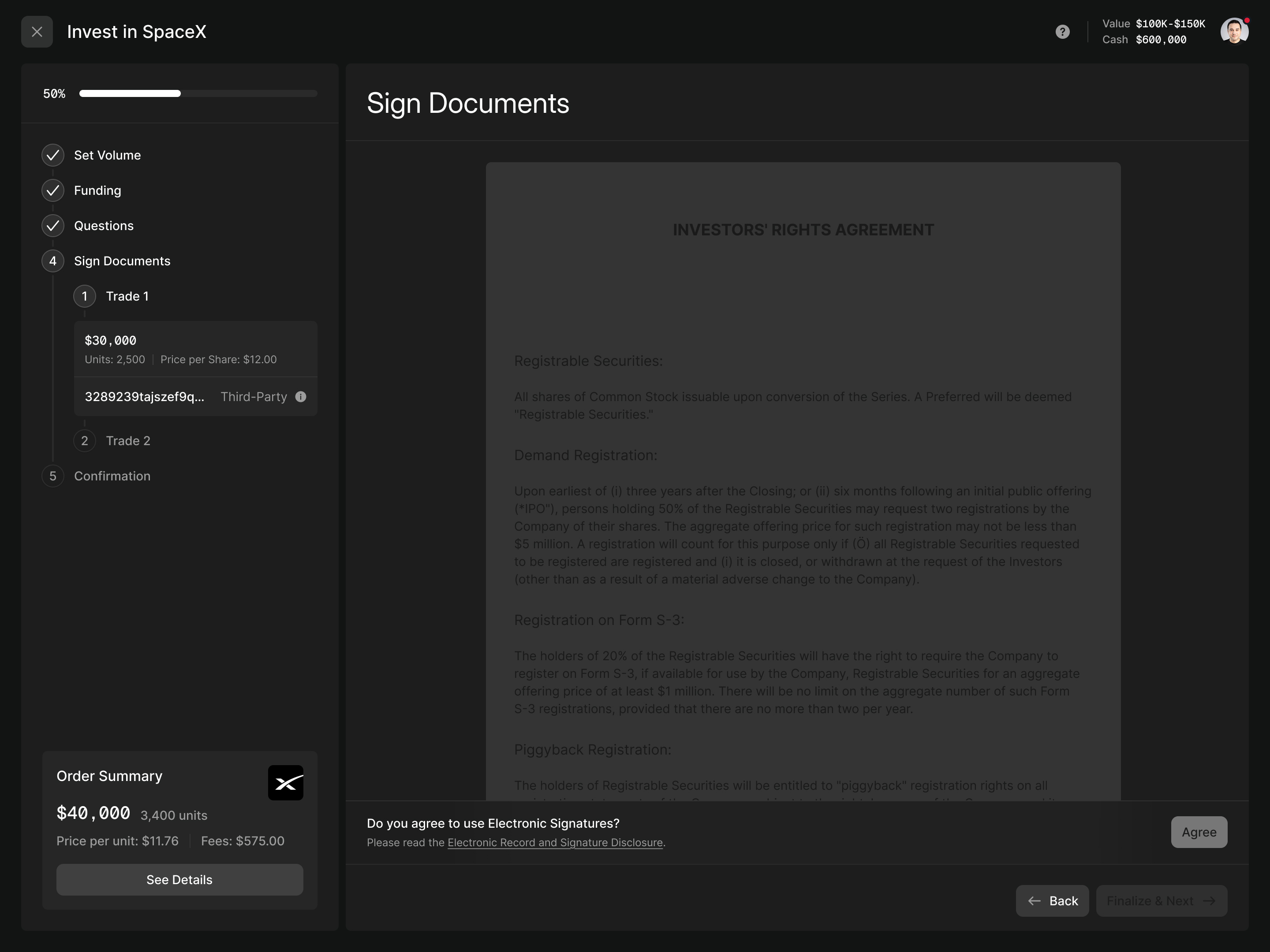Click the Set Volume checkmark icon
Viewport: 1270px width, 952px height.
click(53, 155)
